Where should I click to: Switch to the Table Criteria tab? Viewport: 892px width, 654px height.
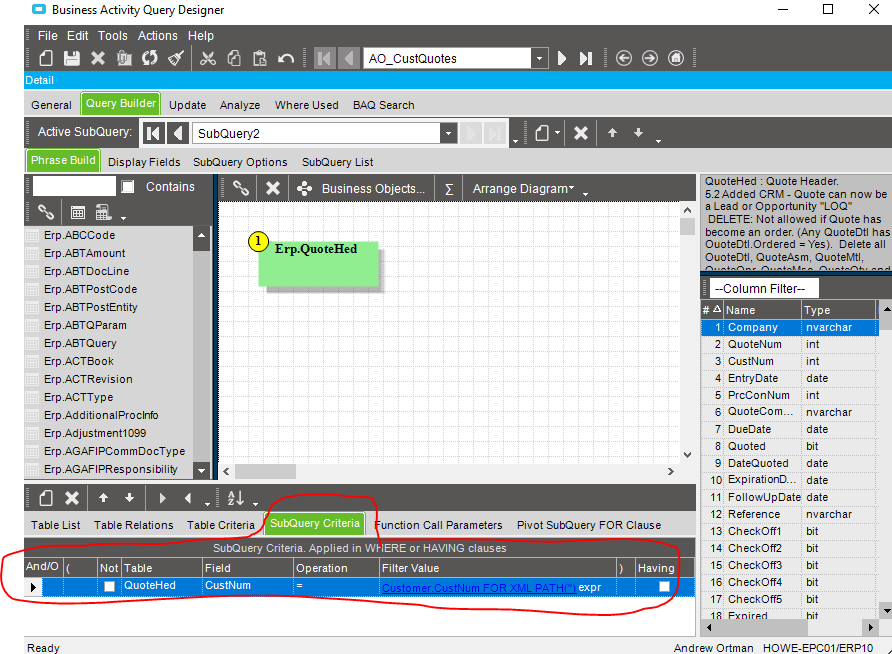coord(221,525)
